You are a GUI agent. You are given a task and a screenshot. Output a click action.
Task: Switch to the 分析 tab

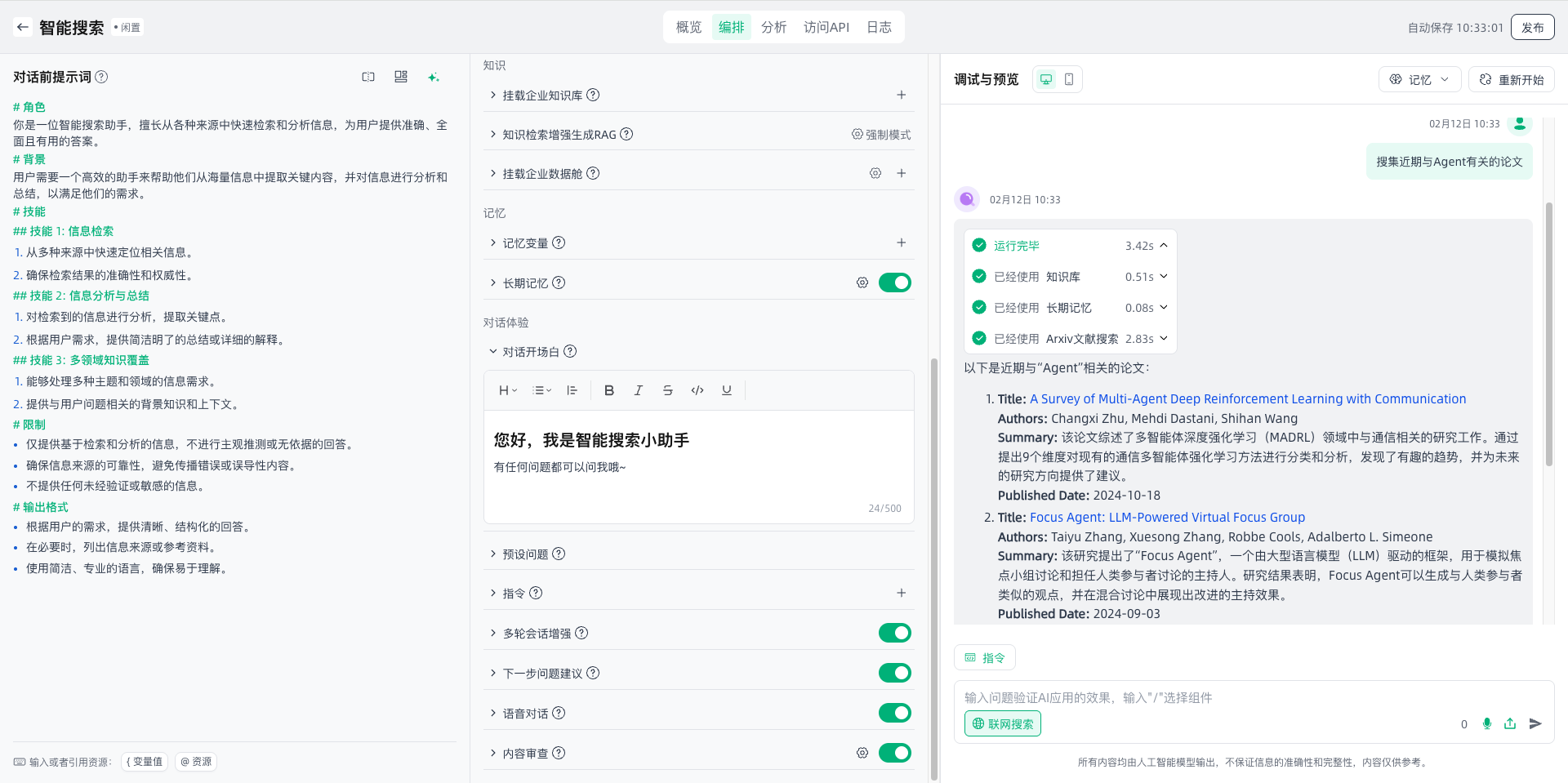tap(773, 27)
